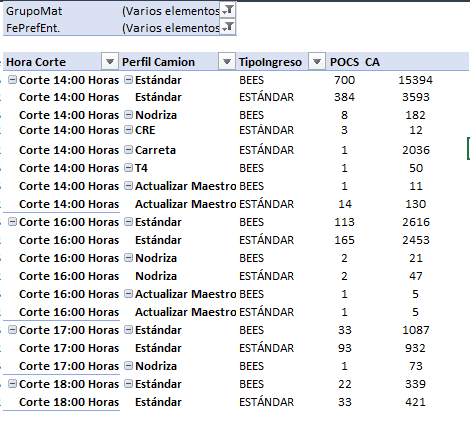Collapse Nodriza in the row with 21
Image resolution: width=470 pixels, height=422 pixels.
pos(128,258)
